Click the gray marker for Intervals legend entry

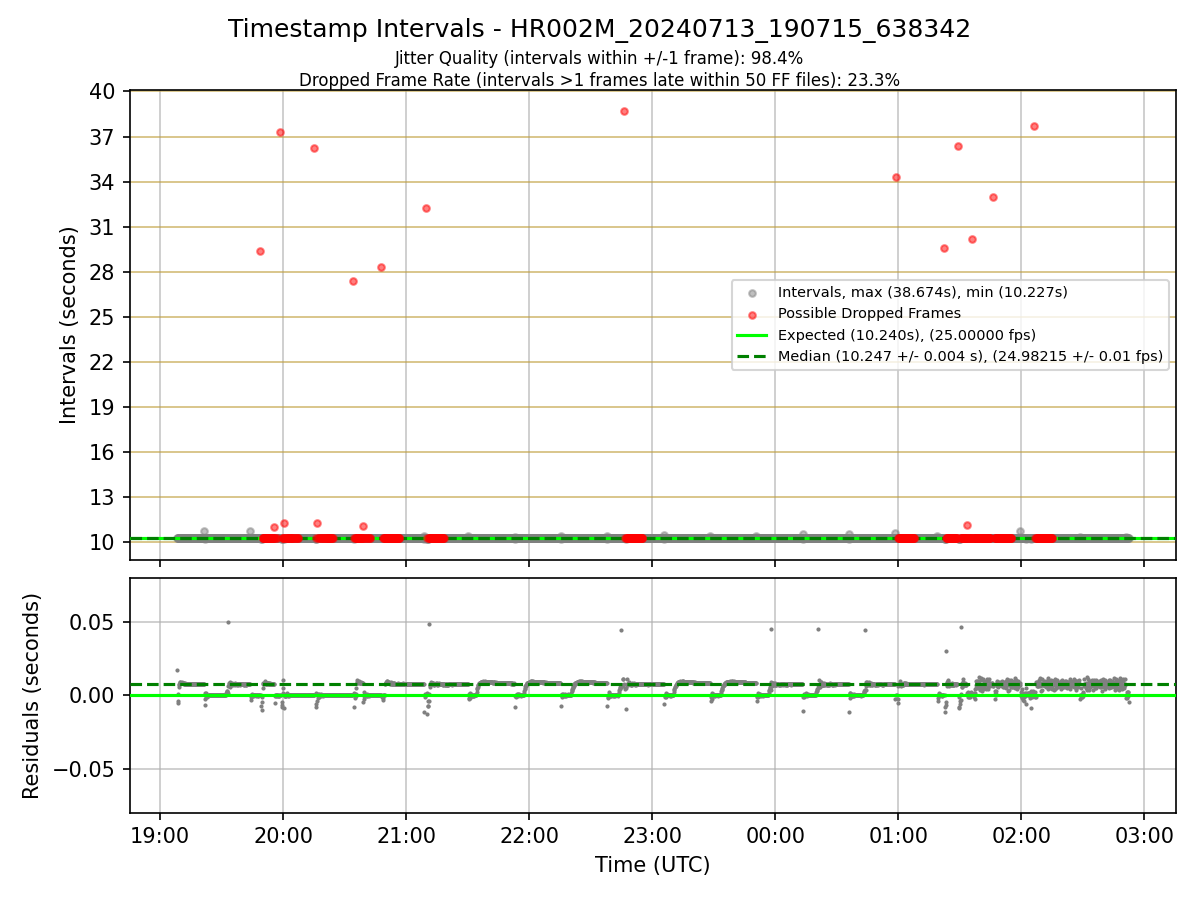click(x=753, y=293)
